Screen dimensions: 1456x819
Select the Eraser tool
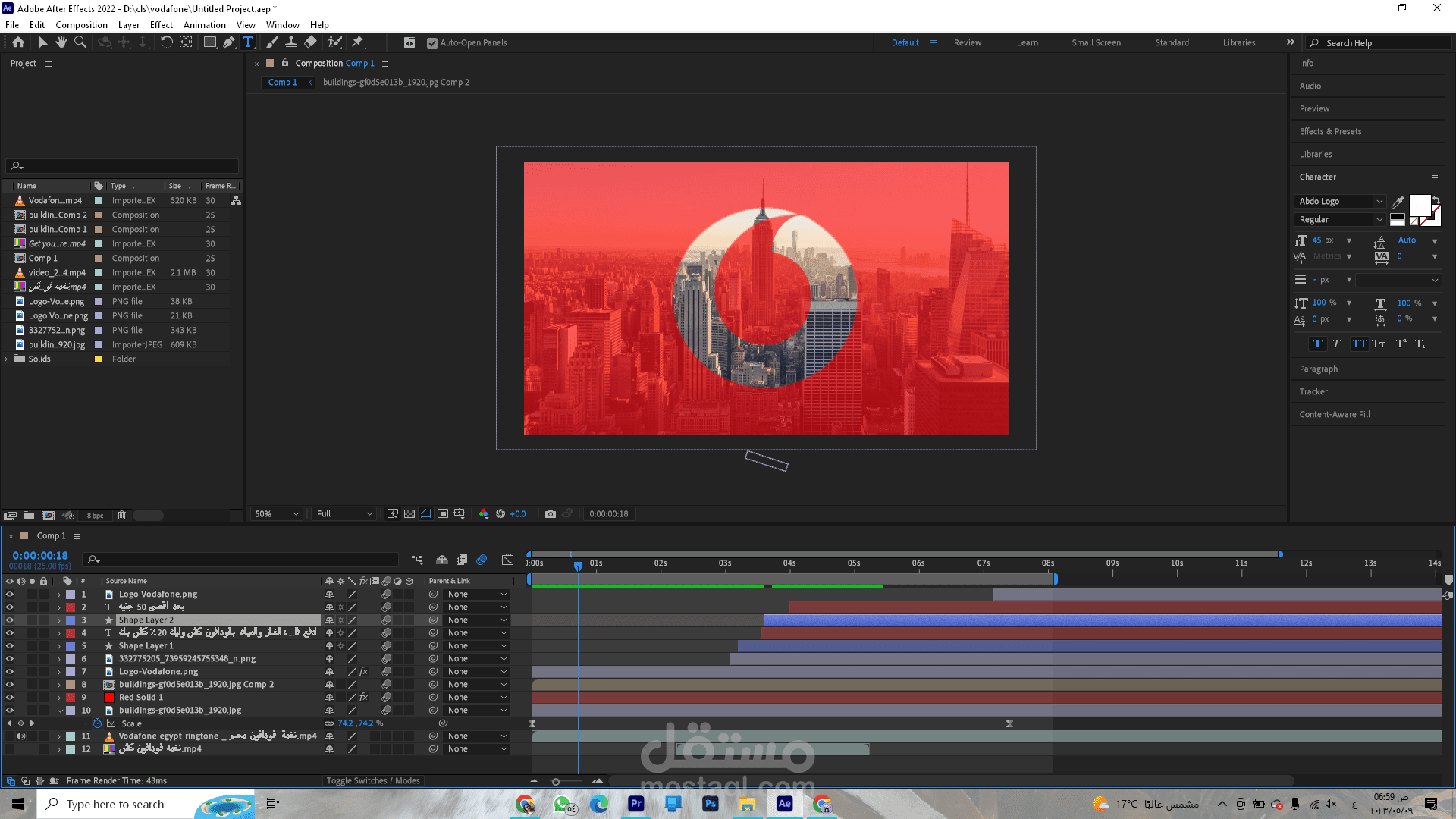(x=310, y=42)
